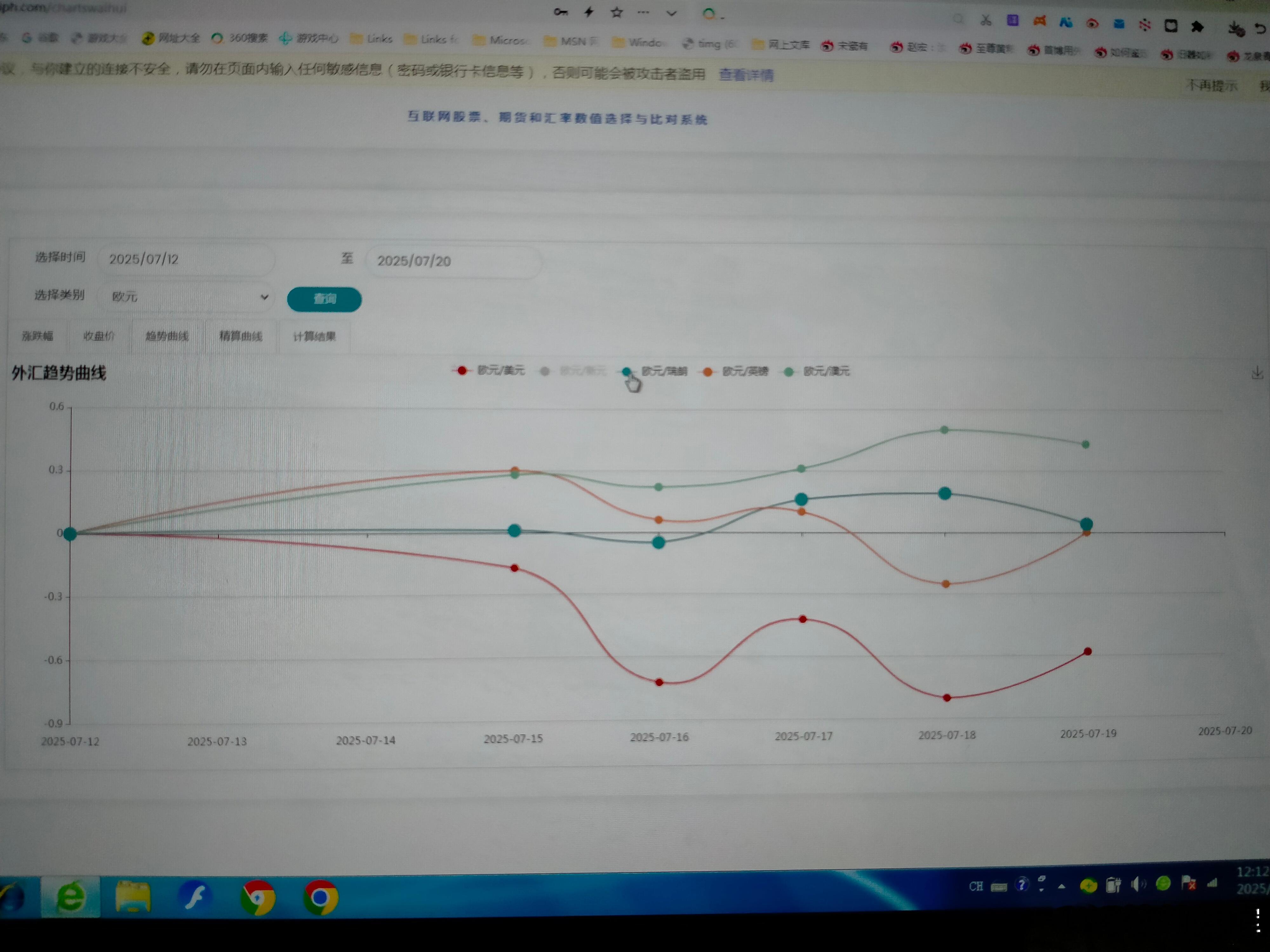
Task: Click the volume speaker tray icon
Action: pos(1139,885)
